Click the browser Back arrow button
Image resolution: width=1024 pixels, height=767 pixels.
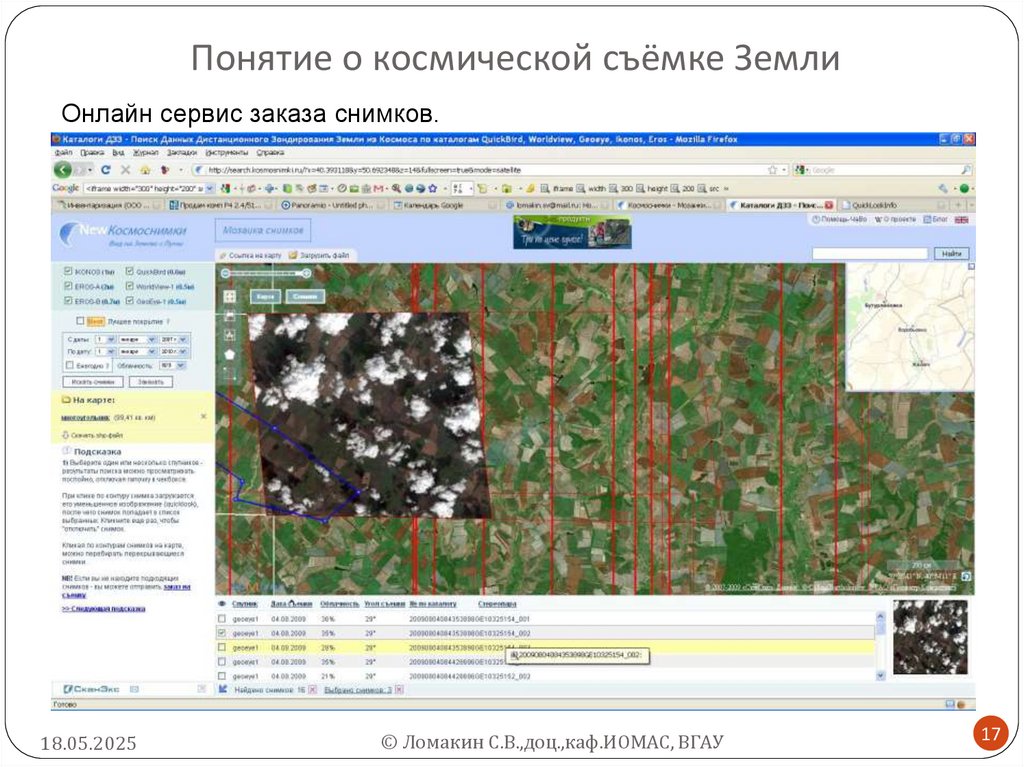point(63,170)
